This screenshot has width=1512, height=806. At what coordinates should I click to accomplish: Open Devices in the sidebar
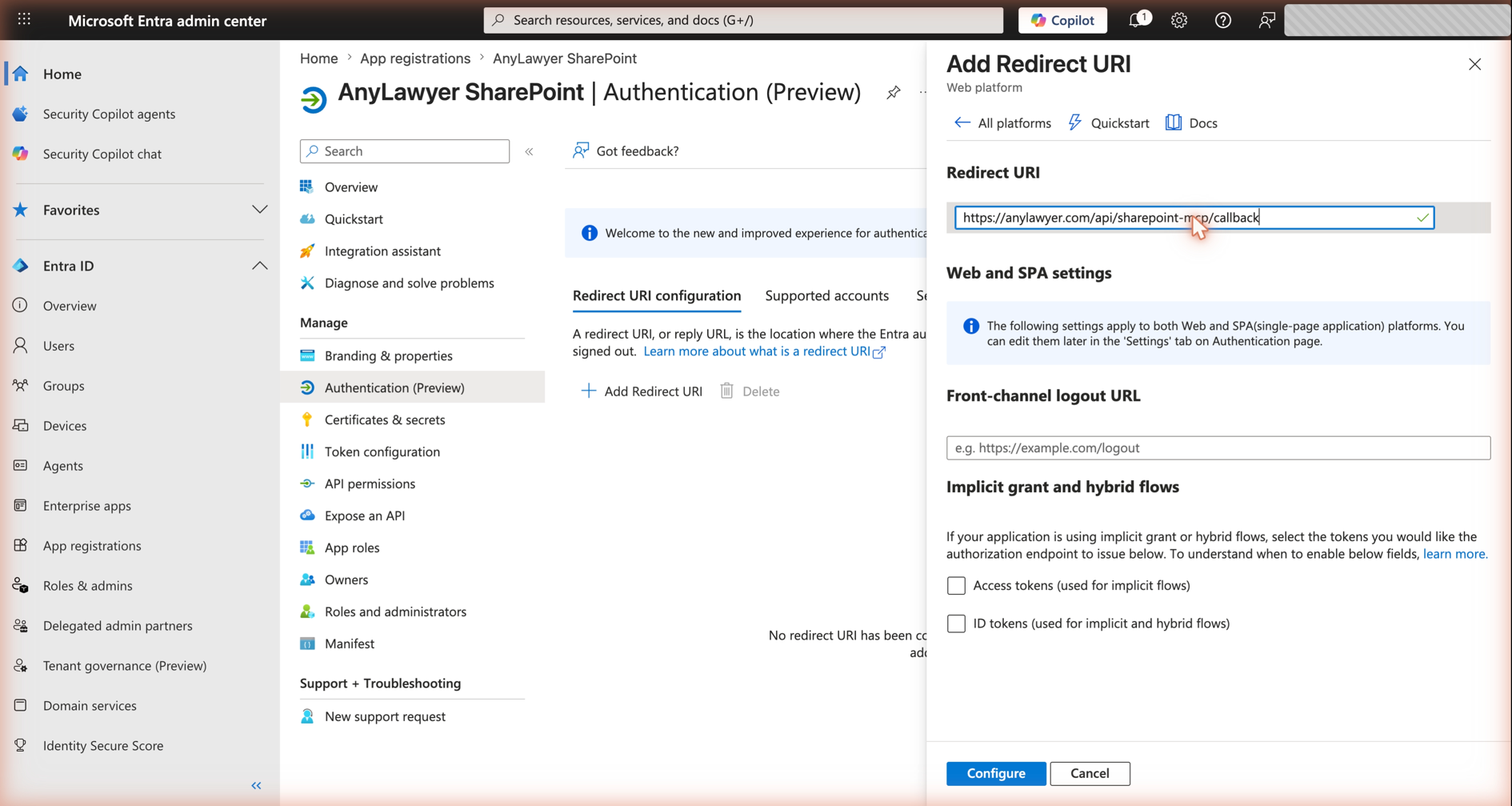[x=65, y=426]
